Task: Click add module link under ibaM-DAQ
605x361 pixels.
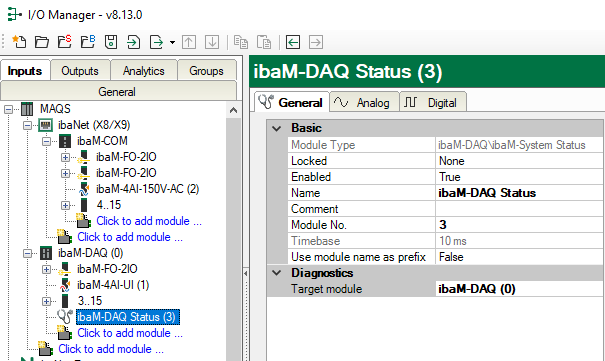Action: pyautogui.click(x=130, y=333)
